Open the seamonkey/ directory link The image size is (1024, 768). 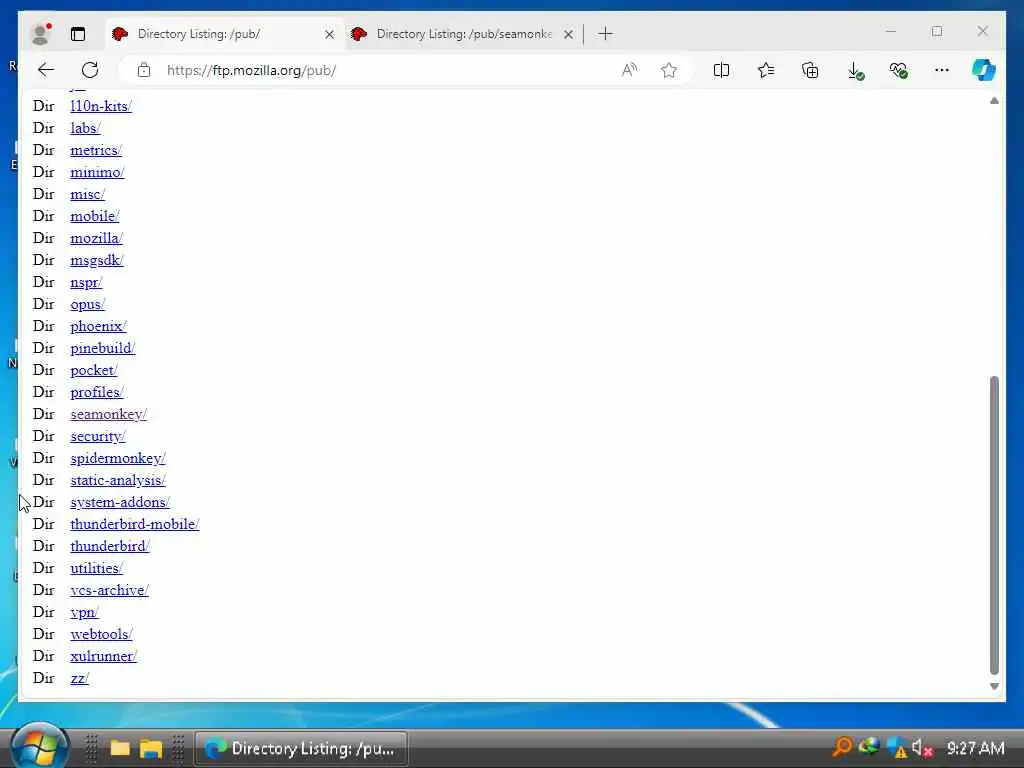click(x=108, y=414)
